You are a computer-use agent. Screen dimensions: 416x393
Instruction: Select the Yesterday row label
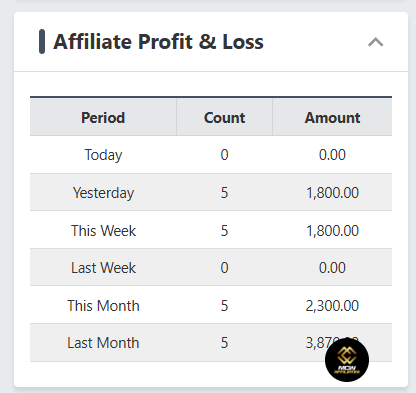click(103, 193)
